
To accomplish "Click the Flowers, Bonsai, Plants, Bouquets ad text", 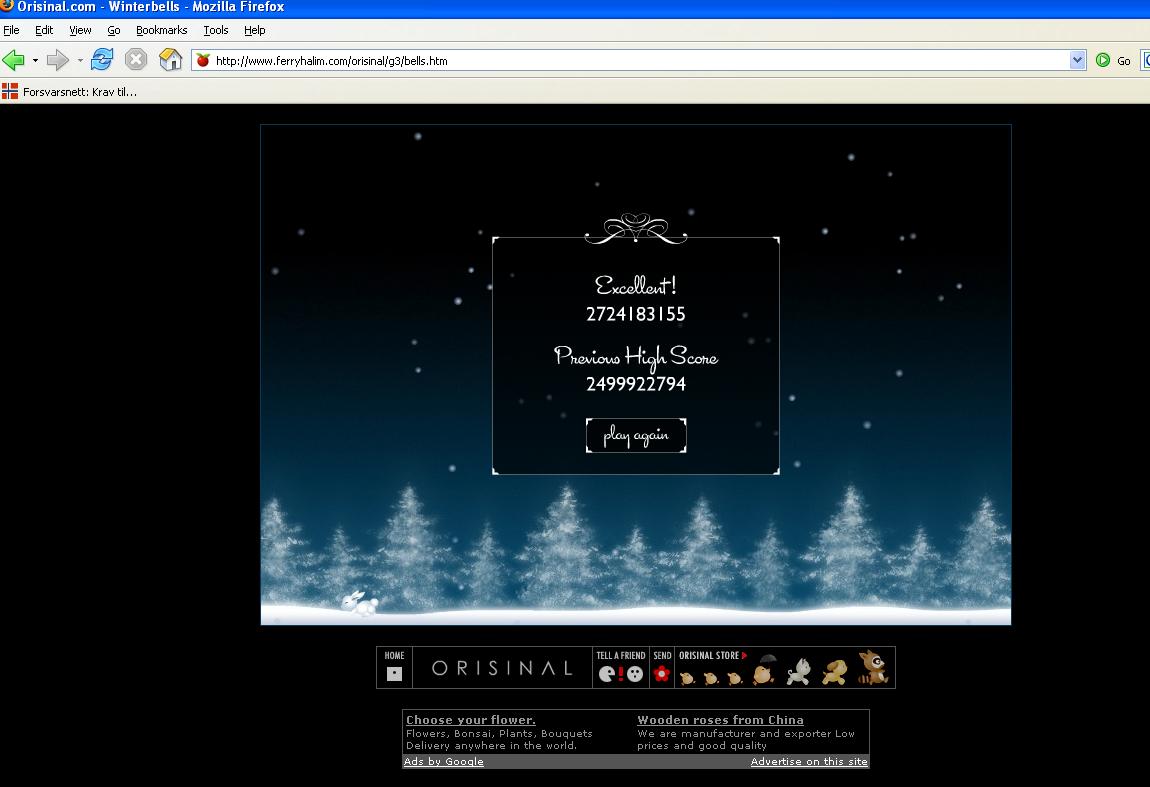I will pos(499,733).
